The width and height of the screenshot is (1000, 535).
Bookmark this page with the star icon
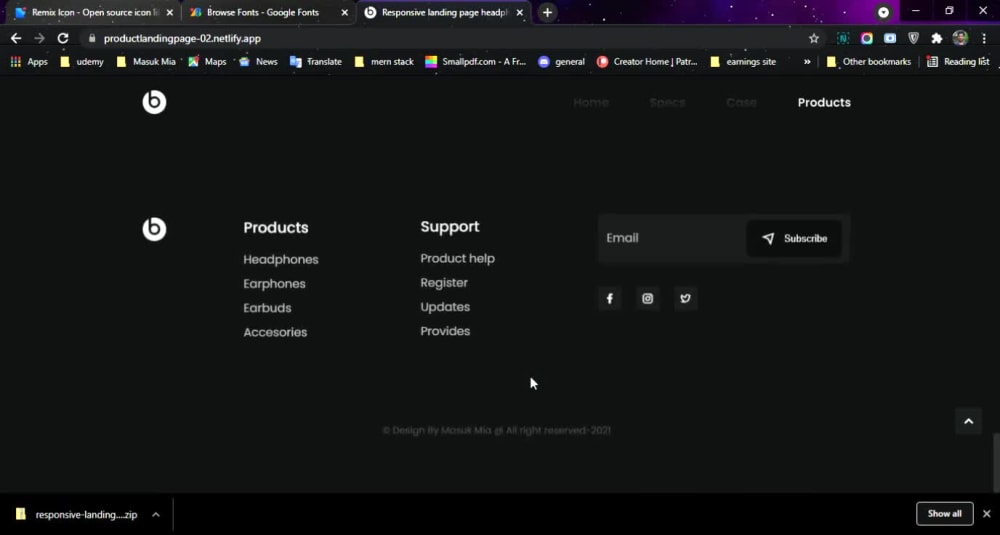(x=814, y=38)
